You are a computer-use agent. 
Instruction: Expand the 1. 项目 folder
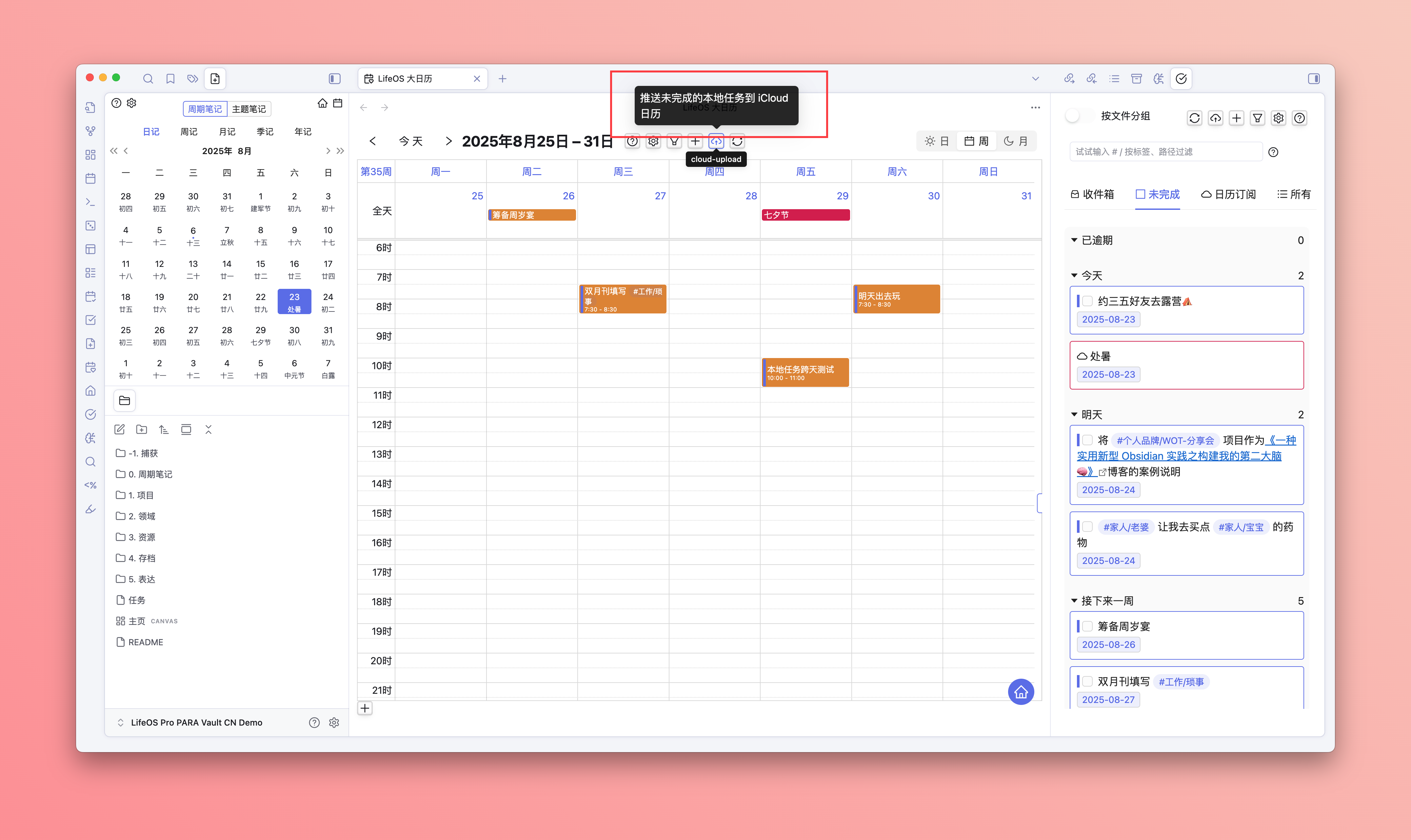coord(140,495)
